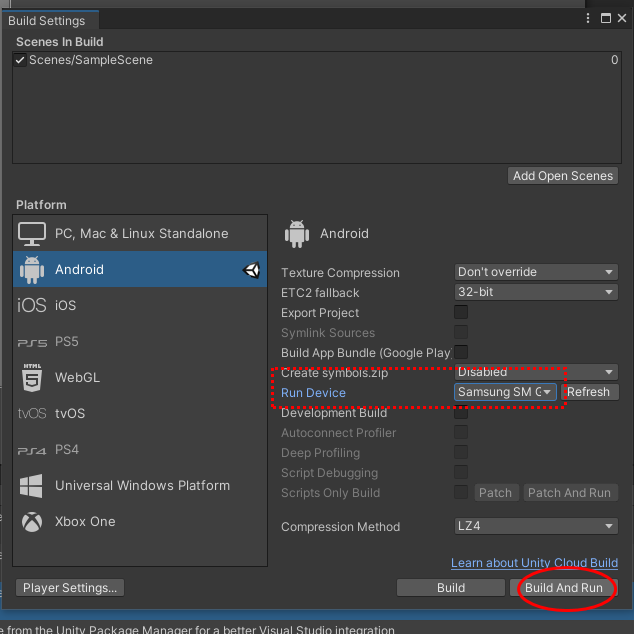Select the Xbox One platform row
This screenshot has width=634, height=634.
pyautogui.click(x=140, y=522)
